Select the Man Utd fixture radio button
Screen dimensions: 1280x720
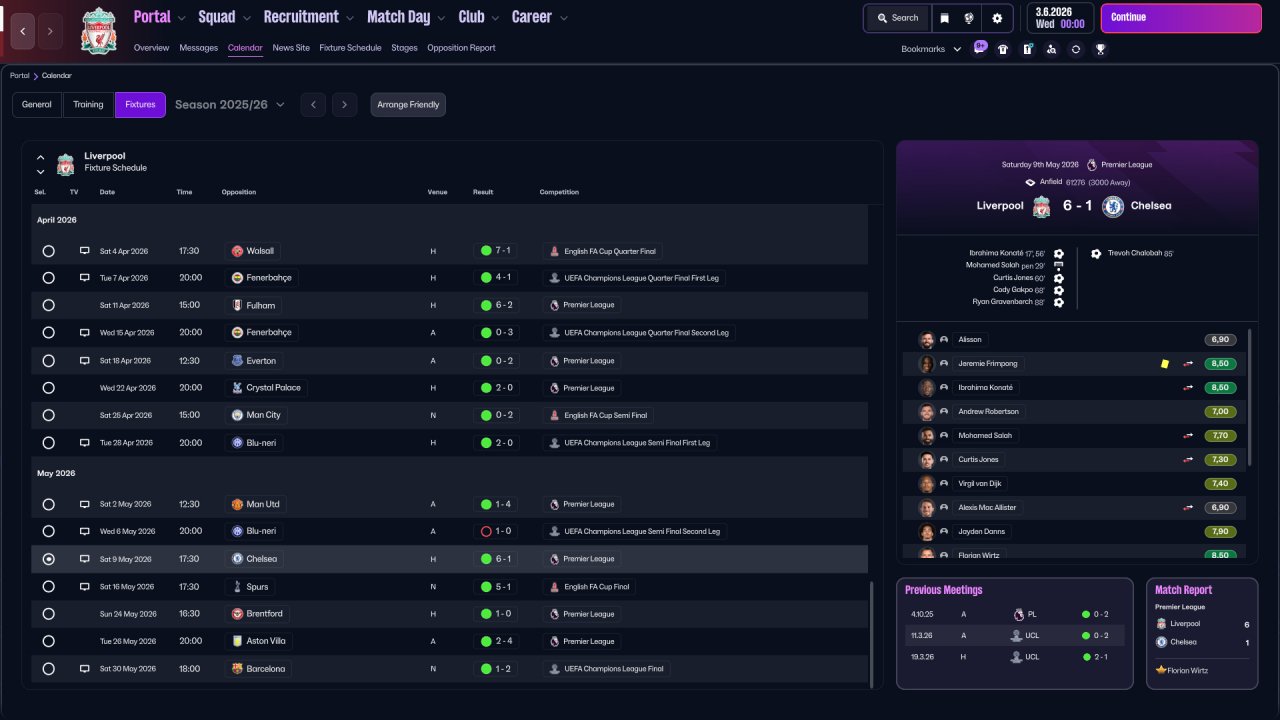(x=49, y=504)
